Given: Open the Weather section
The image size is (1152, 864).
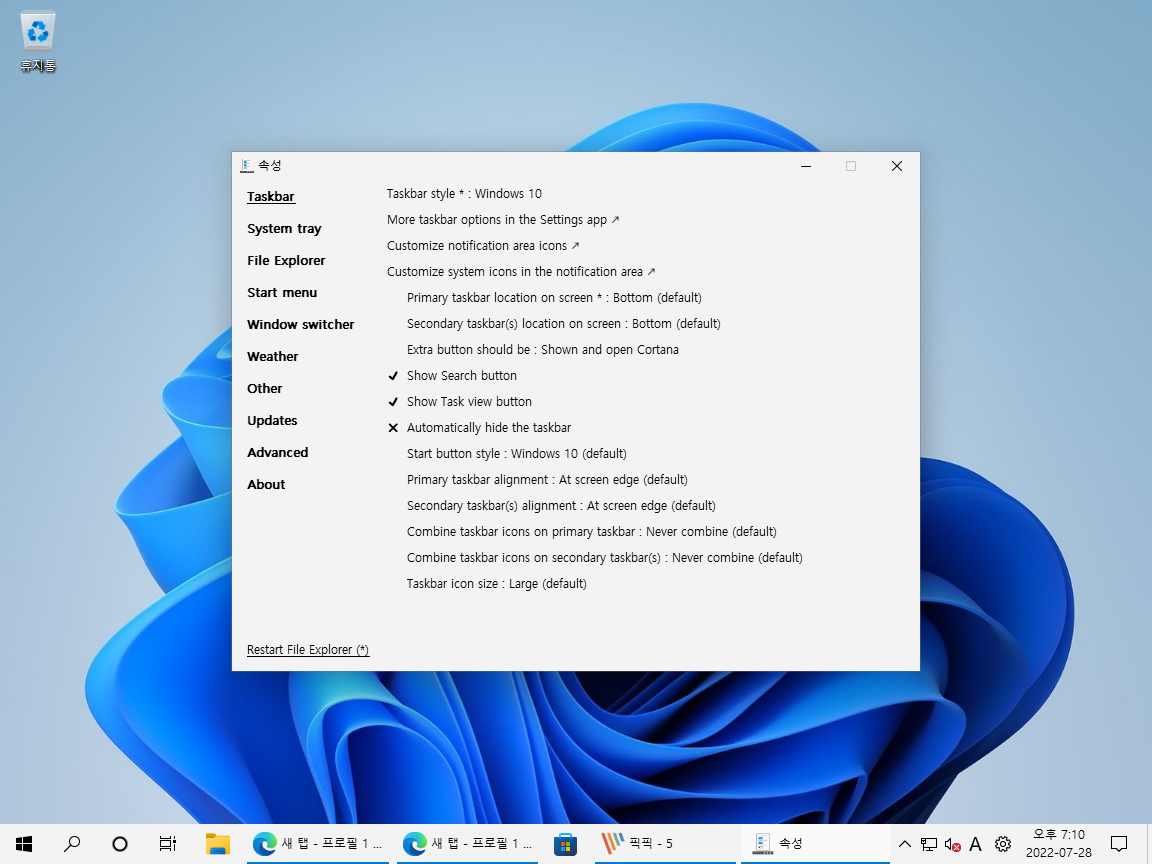Looking at the screenshot, I should pyautogui.click(x=273, y=356).
